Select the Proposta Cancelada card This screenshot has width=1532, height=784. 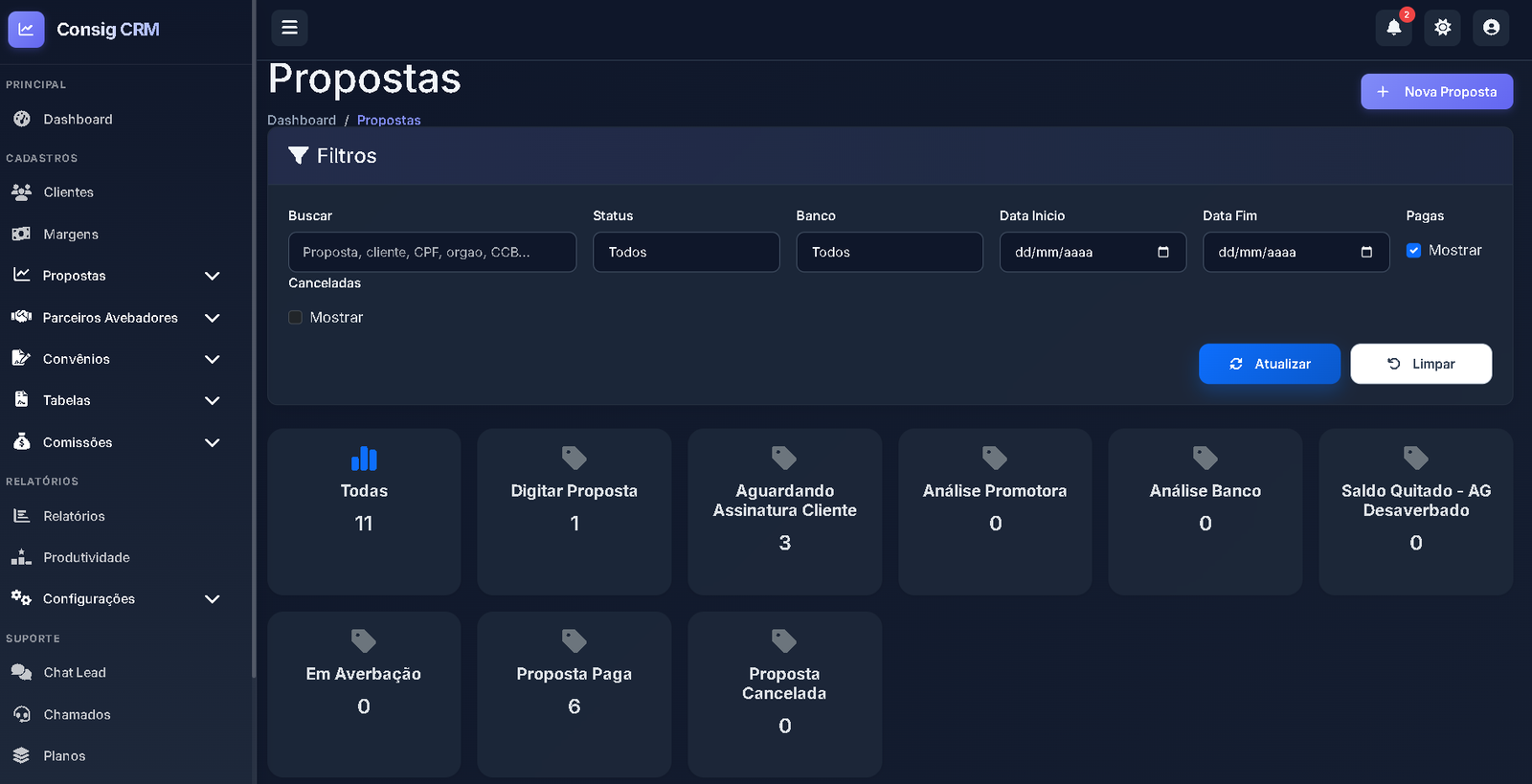[x=785, y=695]
